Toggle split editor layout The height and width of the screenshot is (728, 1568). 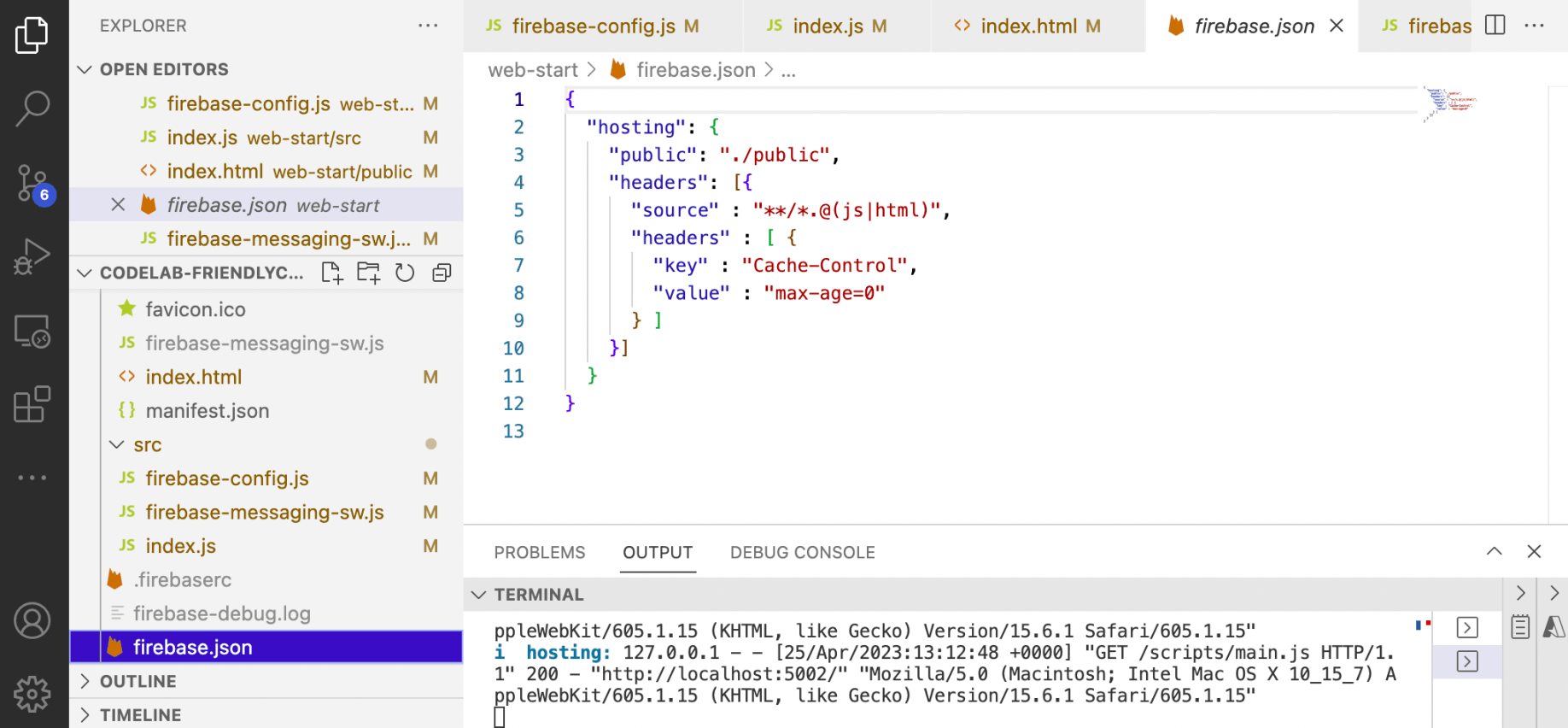pos(1495,26)
